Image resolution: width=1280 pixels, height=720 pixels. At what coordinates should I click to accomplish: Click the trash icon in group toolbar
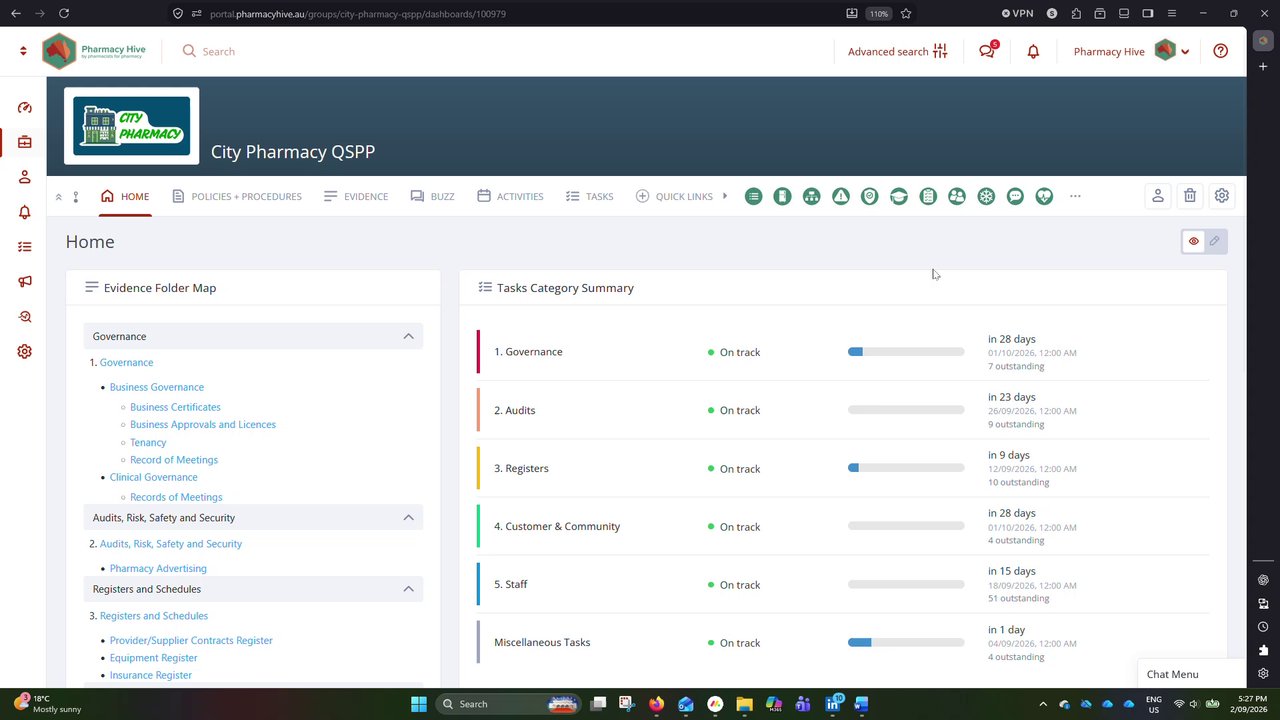click(1190, 196)
